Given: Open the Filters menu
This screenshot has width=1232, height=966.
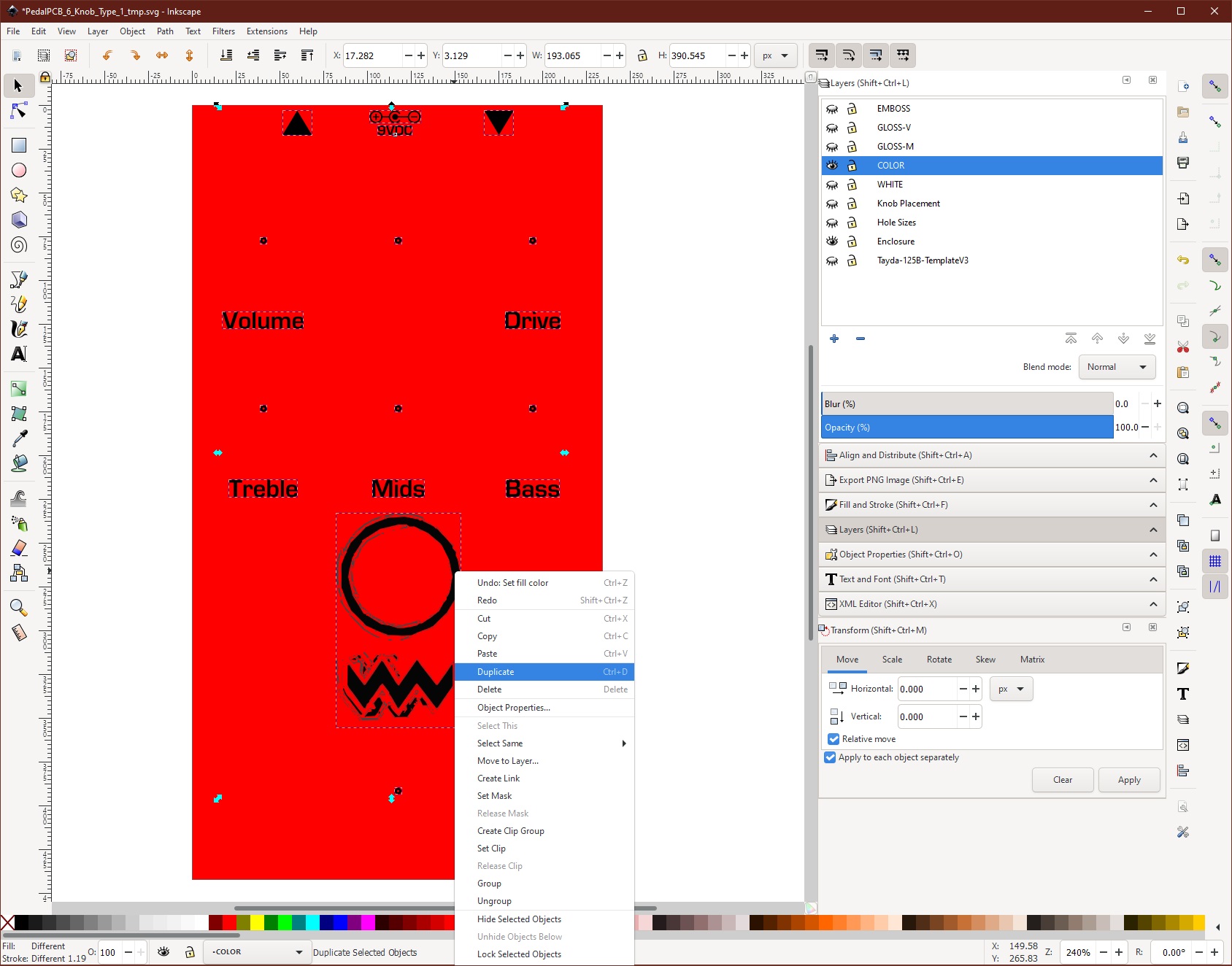Looking at the screenshot, I should (x=223, y=31).
